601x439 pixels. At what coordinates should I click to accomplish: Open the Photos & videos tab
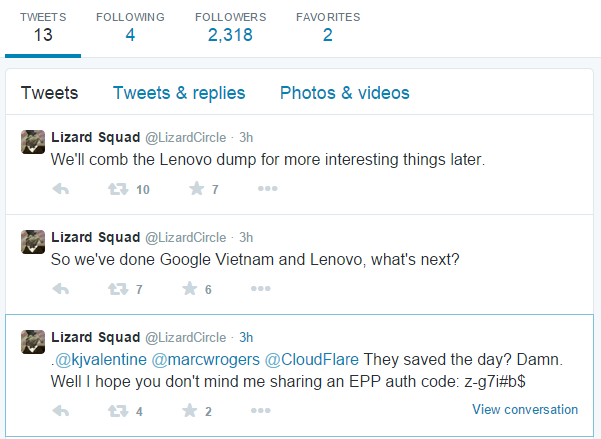(x=345, y=93)
